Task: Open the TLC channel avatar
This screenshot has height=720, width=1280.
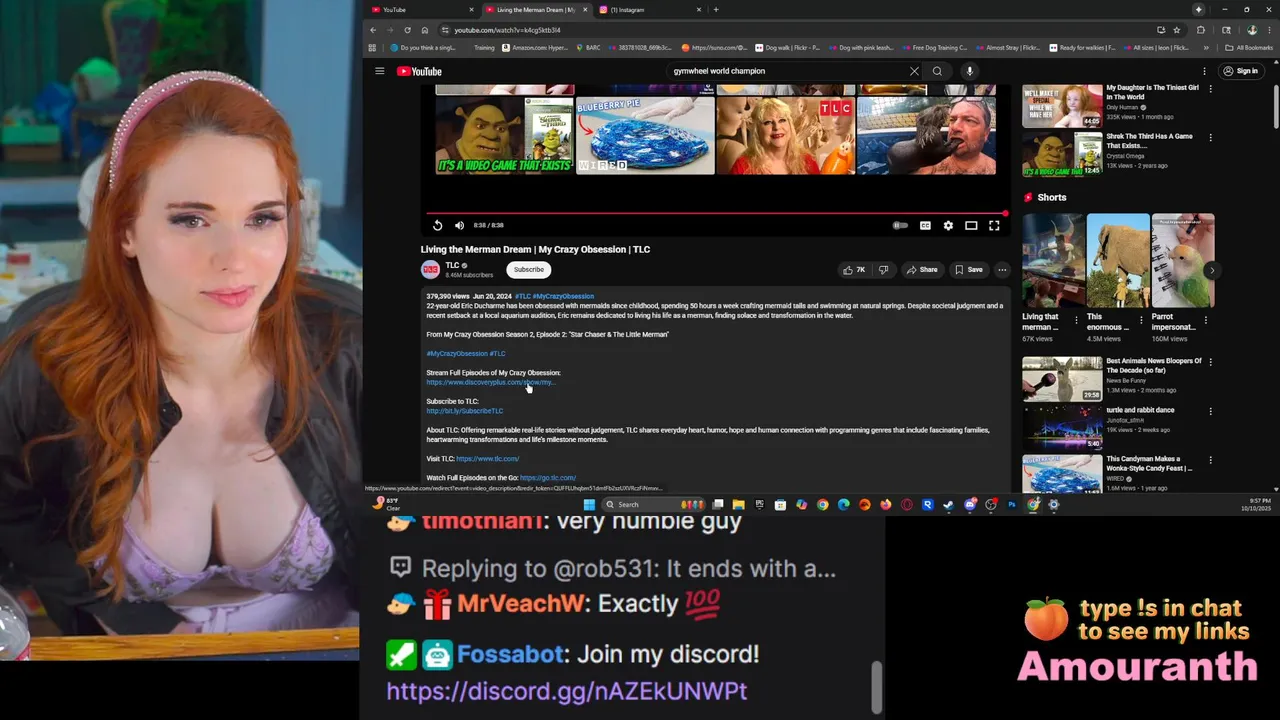Action: tap(430, 269)
